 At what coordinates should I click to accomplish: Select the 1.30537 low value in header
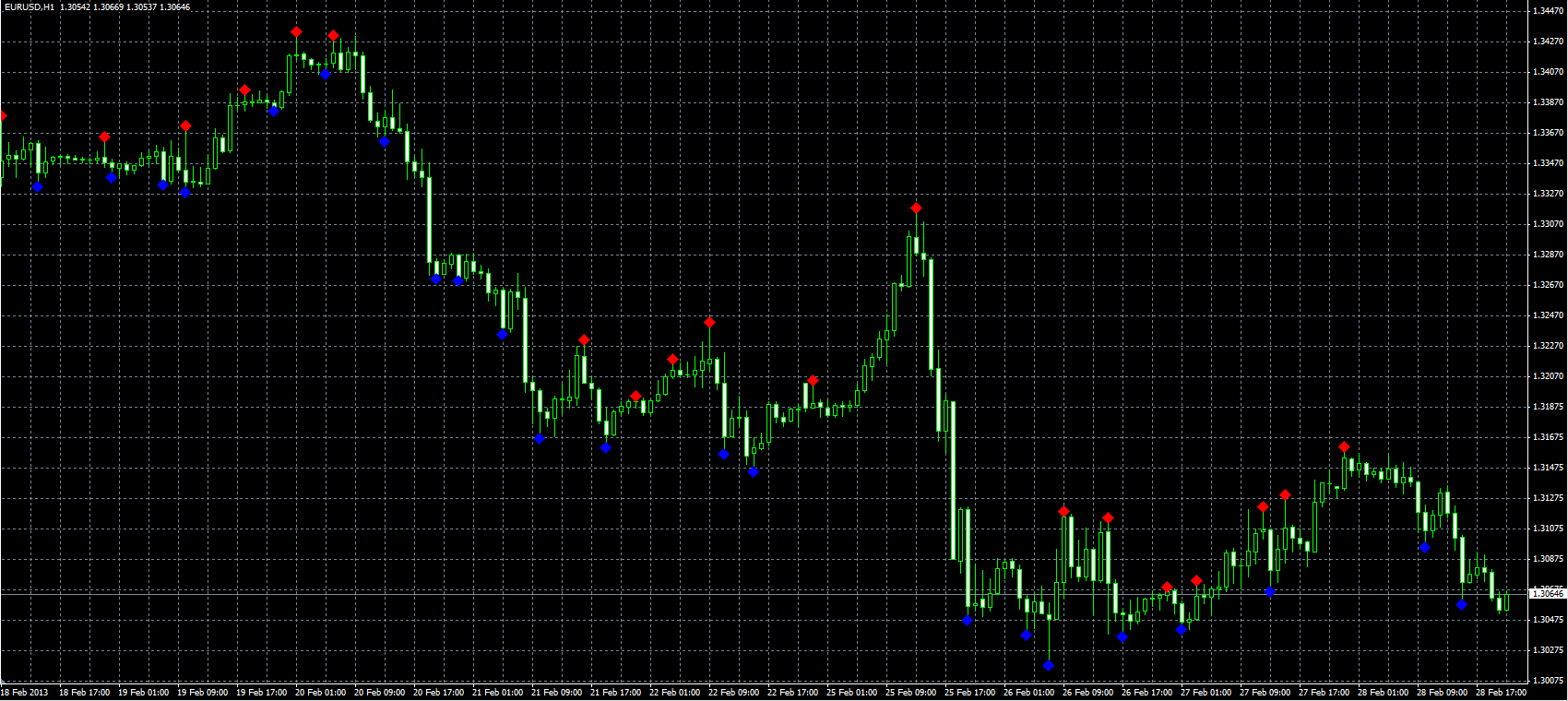[x=141, y=6]
